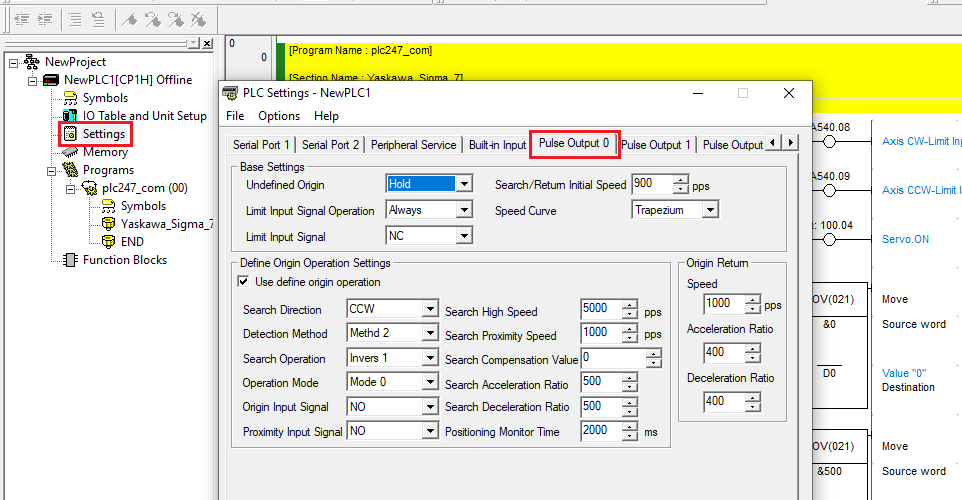Open the Undefined Origin dropdown

[x=464, y=184]
